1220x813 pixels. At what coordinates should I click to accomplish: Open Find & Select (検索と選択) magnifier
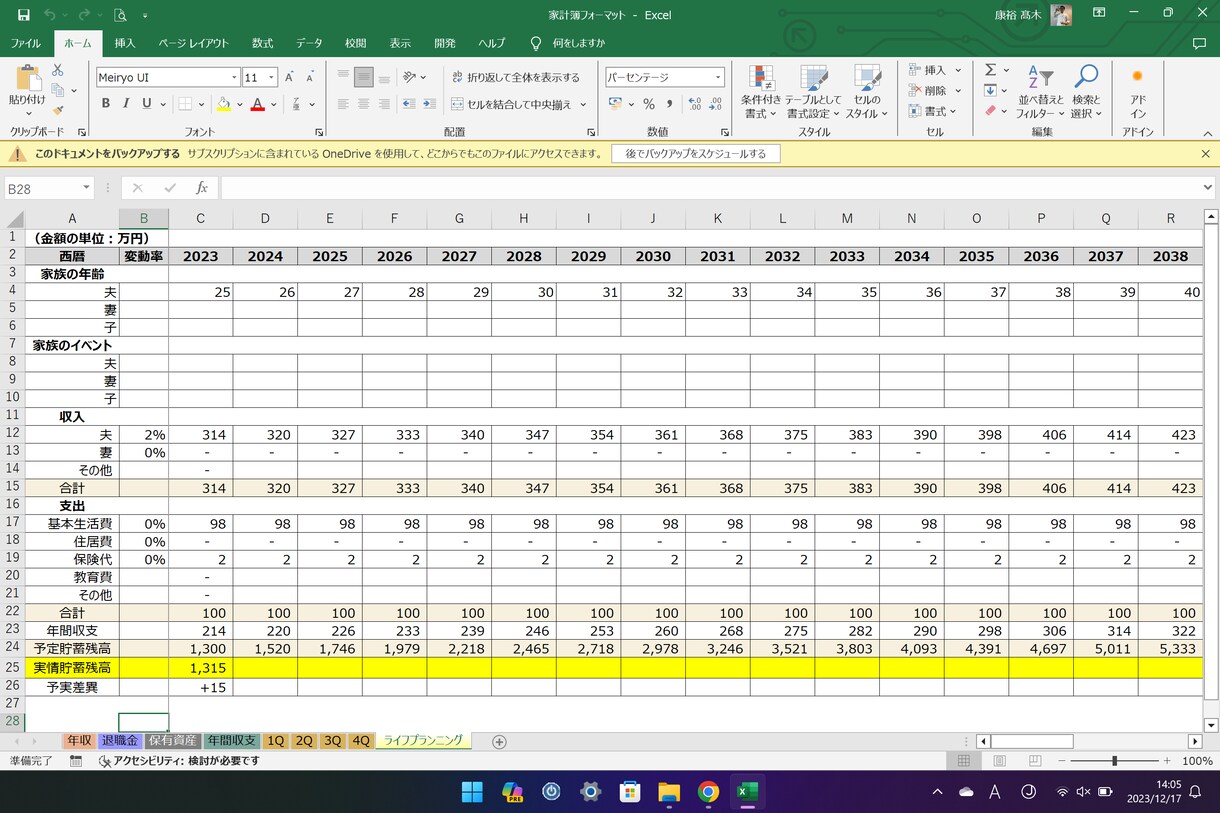[x=1085, y=91]
